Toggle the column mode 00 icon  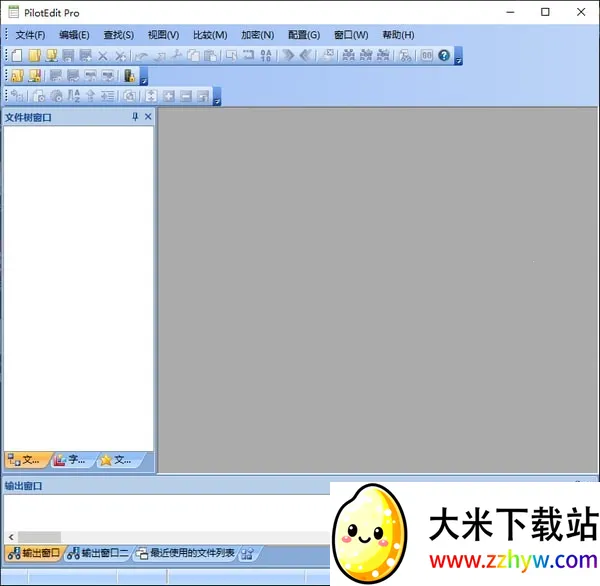(427, 55)
